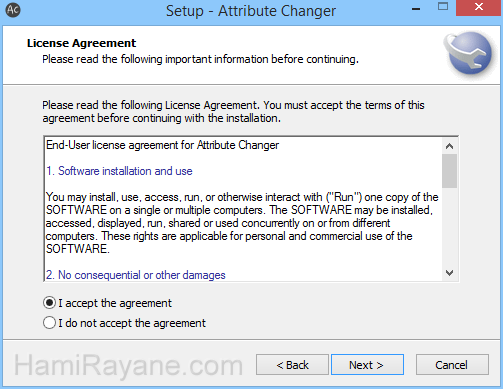Click the license scrollbar down arrow

tap(449, 273)
